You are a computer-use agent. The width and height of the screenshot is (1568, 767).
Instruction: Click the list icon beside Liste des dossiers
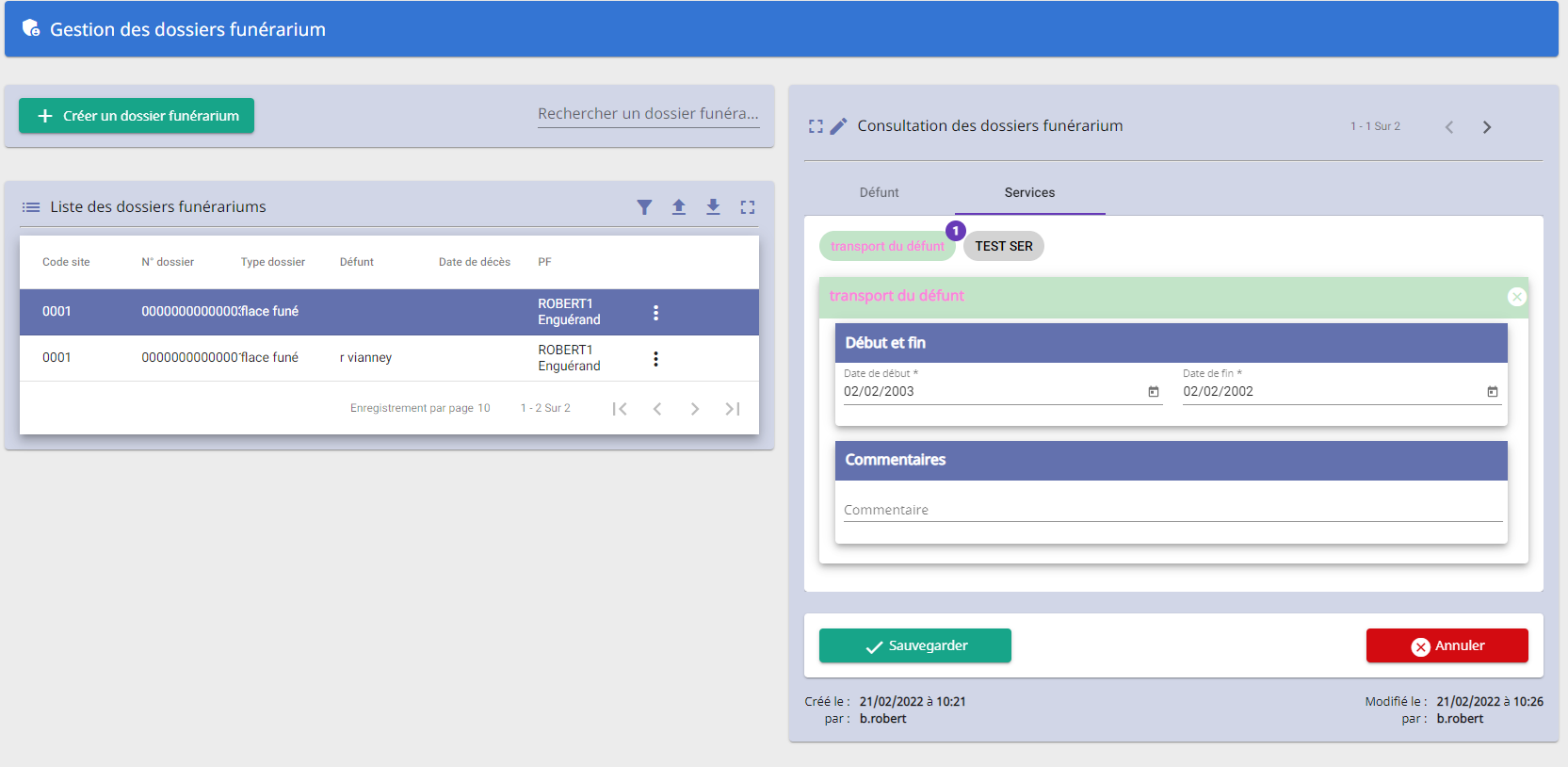pos(31,207)
